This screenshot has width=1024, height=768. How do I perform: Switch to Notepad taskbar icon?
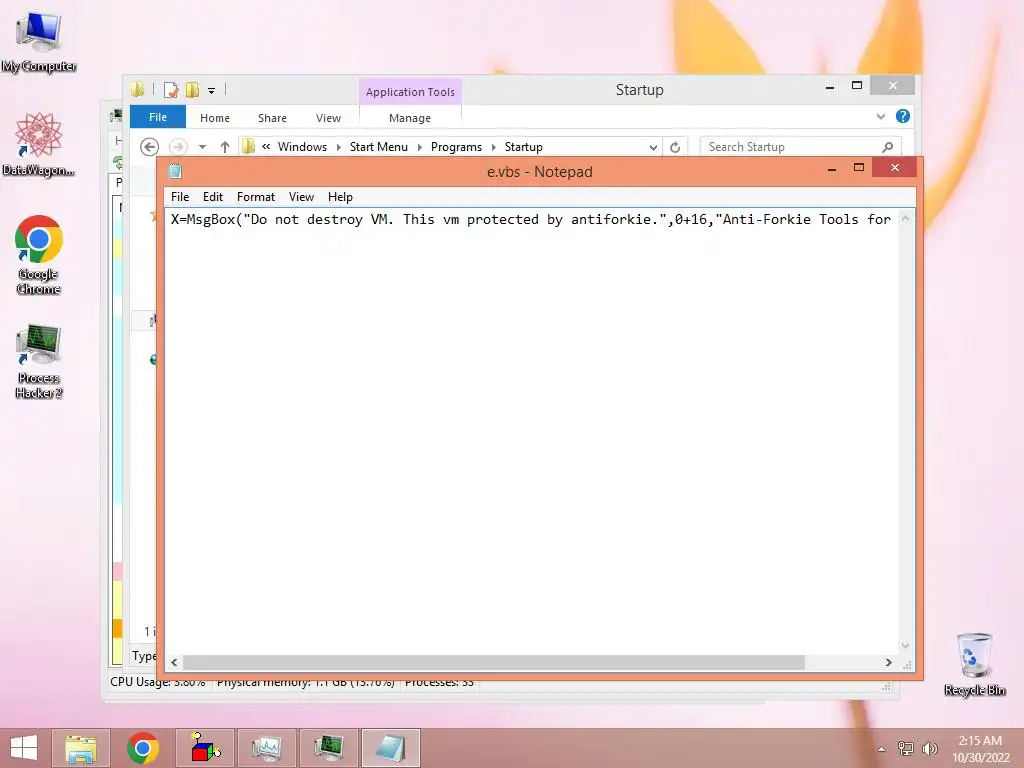[x=391, y=748]
